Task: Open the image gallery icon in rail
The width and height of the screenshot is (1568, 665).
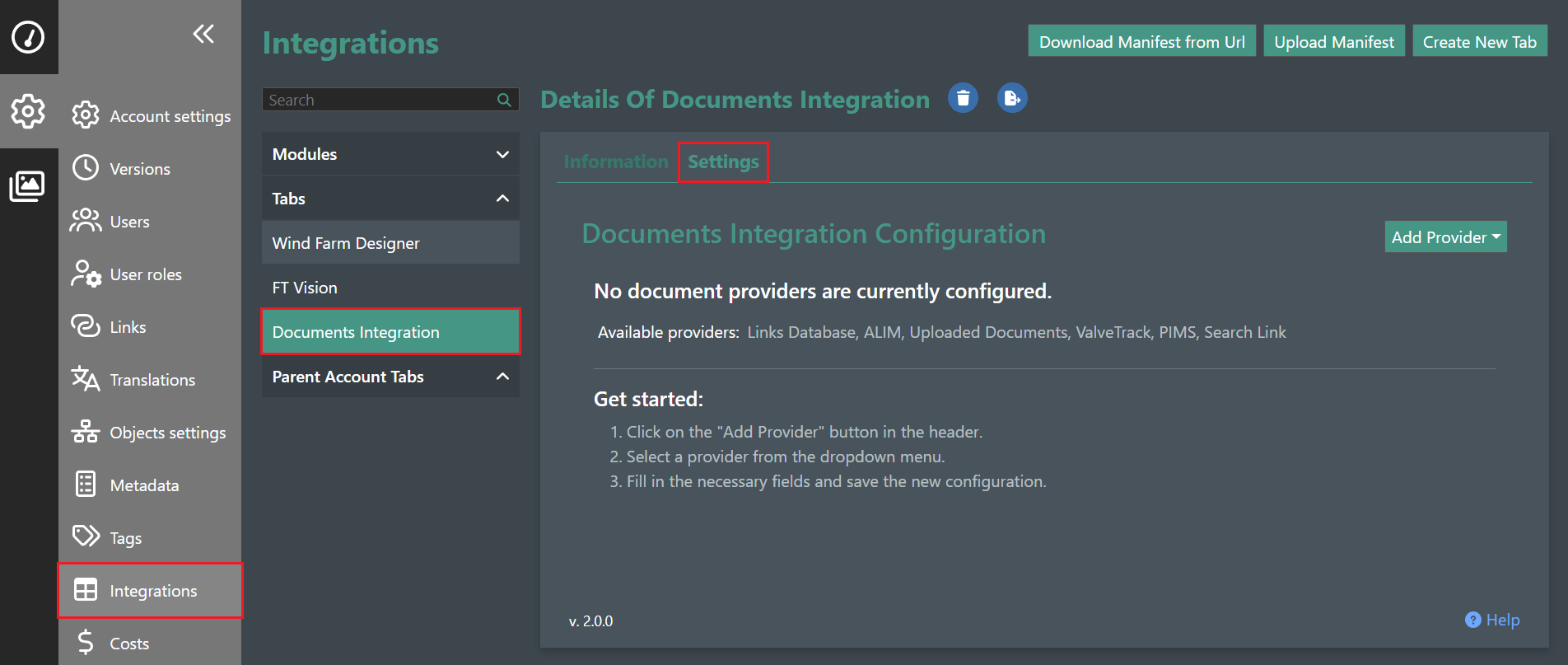Action: pyautogui.click(x=27, y=185)
